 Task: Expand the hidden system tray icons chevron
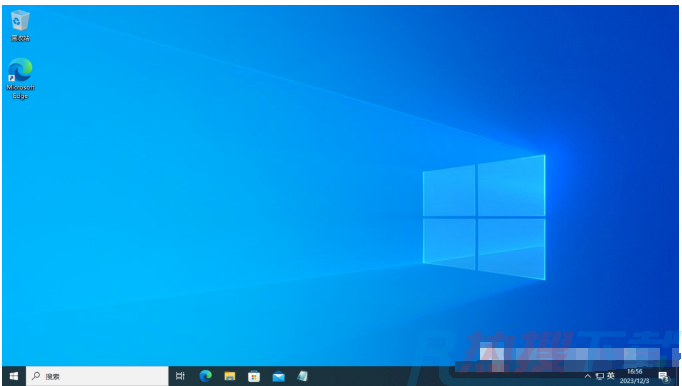(588, 376)
